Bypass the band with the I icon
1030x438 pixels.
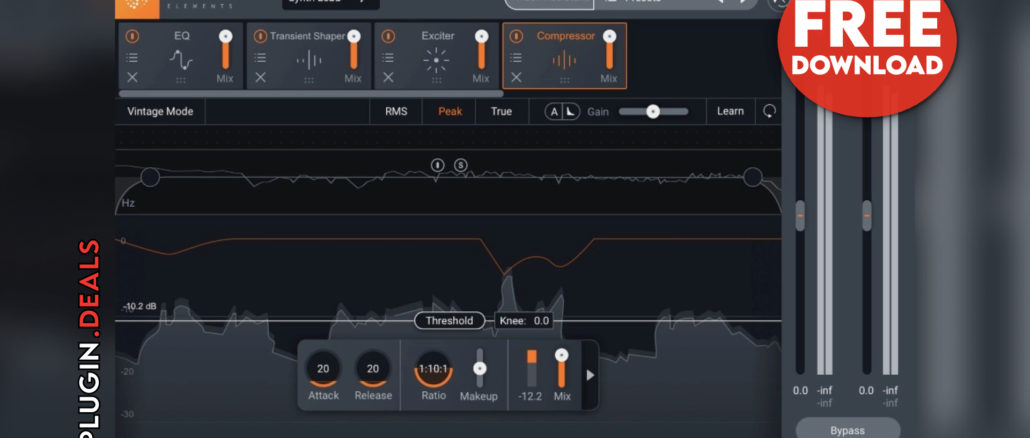[x=438, y=165]
